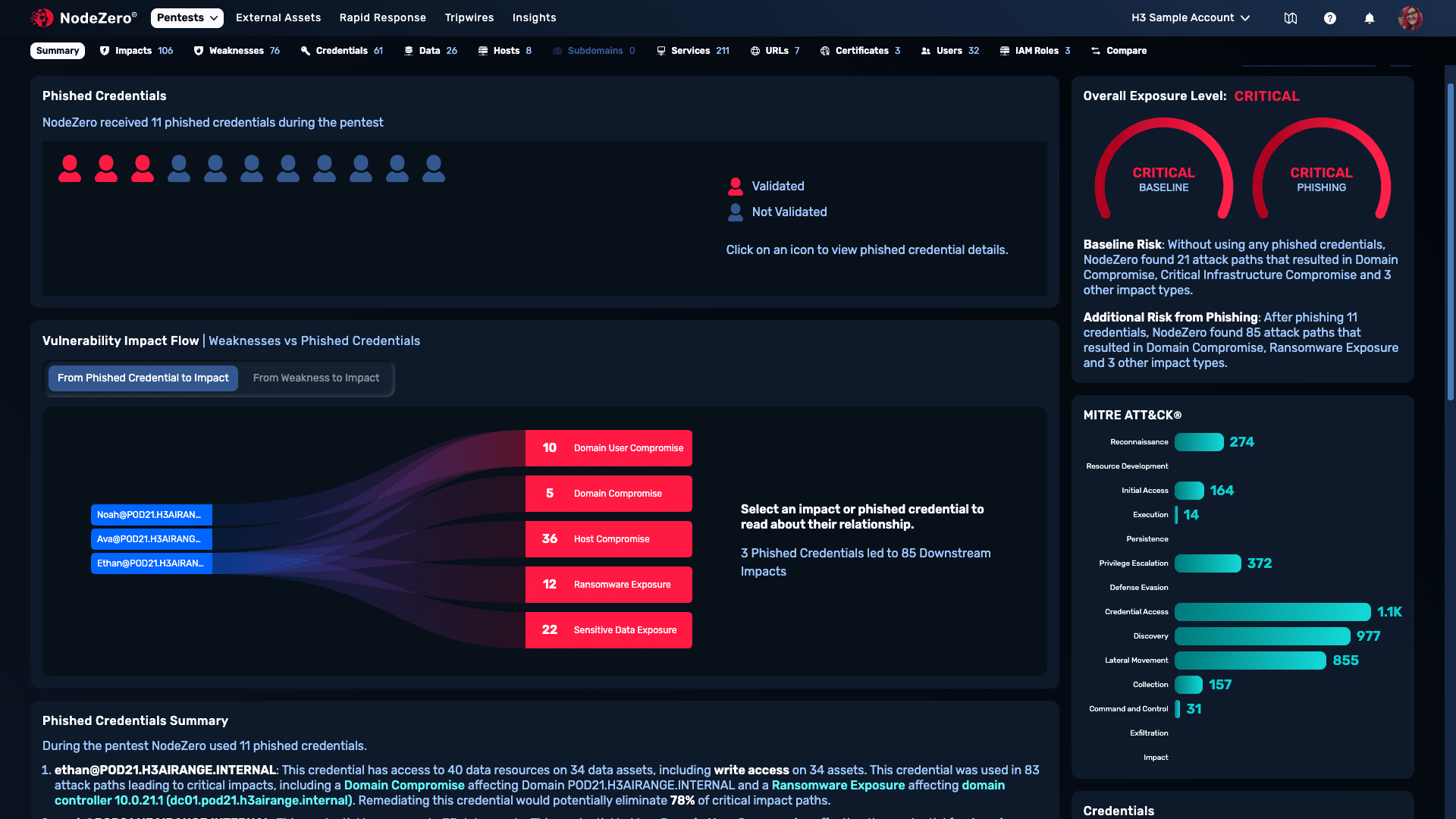Click the Lateral Movement 855 bar
The width and height of the screenshot is (1456, 819).
[1250, 661]
